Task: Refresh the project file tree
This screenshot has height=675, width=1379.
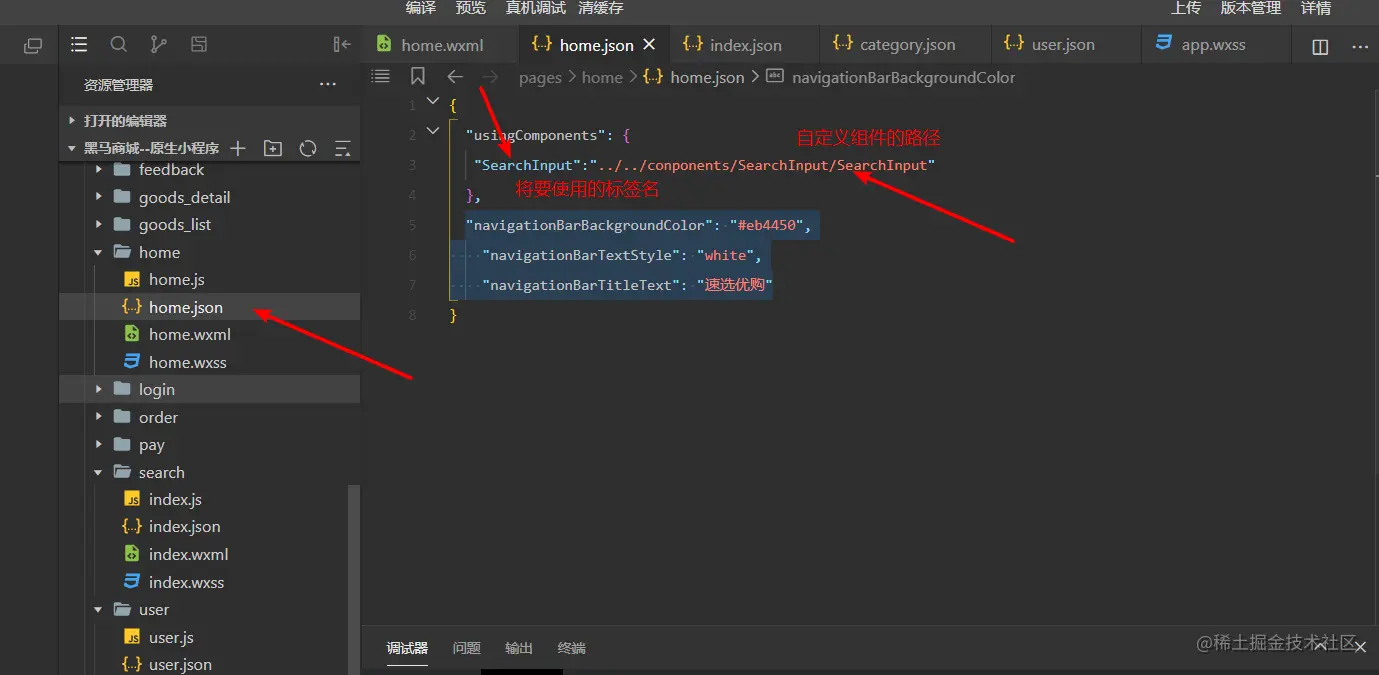Action: click(x=308, y=148)
